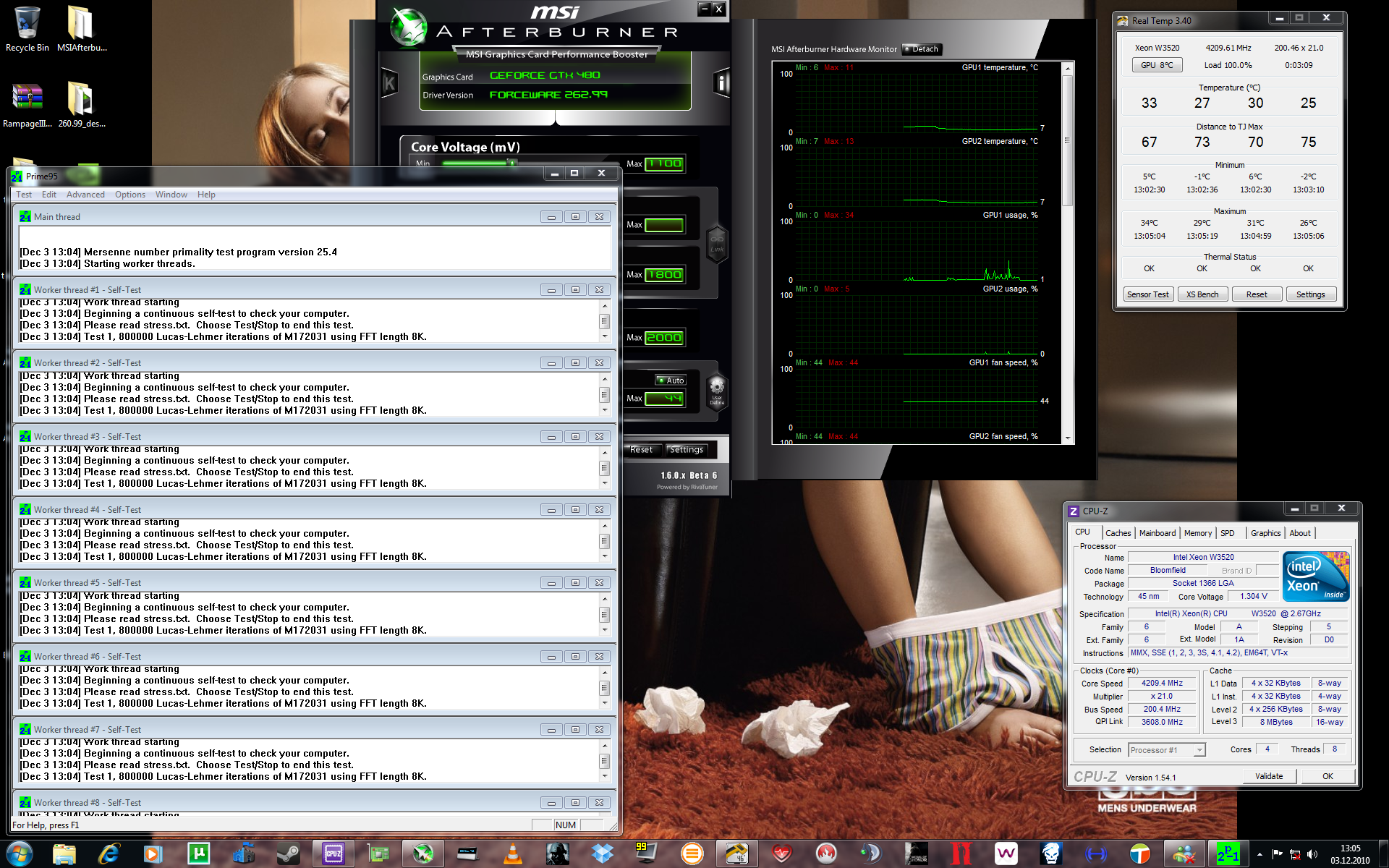Image resolution: width=1389 pixels, height=868 pixels.
Task: Click Worker thread #5 scroll up arrow
Action: coord(605,599)
